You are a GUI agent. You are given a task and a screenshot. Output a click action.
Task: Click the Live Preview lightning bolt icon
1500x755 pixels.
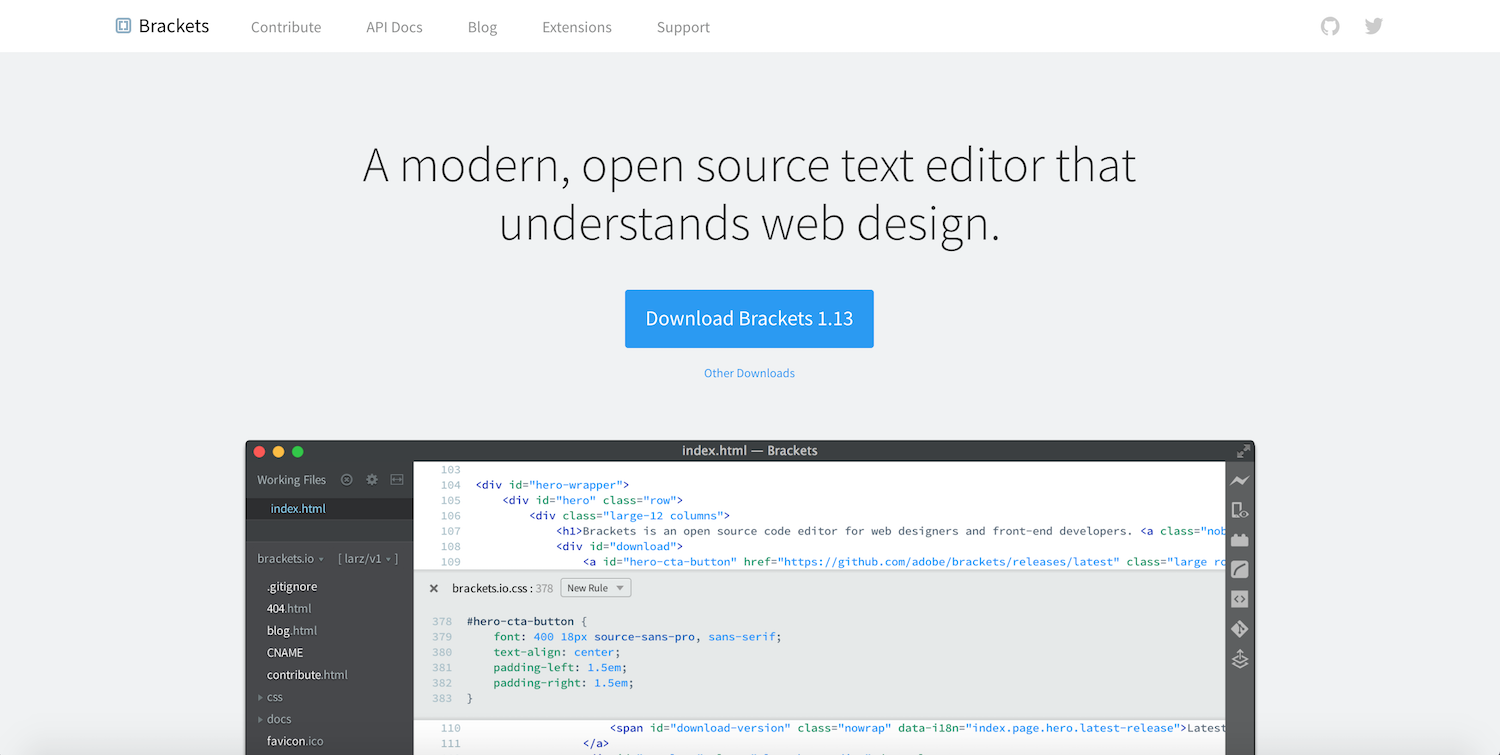pos(1240,481)
